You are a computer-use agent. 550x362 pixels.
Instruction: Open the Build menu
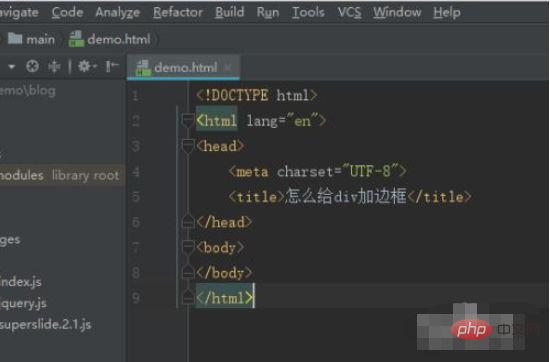(229, 12)
